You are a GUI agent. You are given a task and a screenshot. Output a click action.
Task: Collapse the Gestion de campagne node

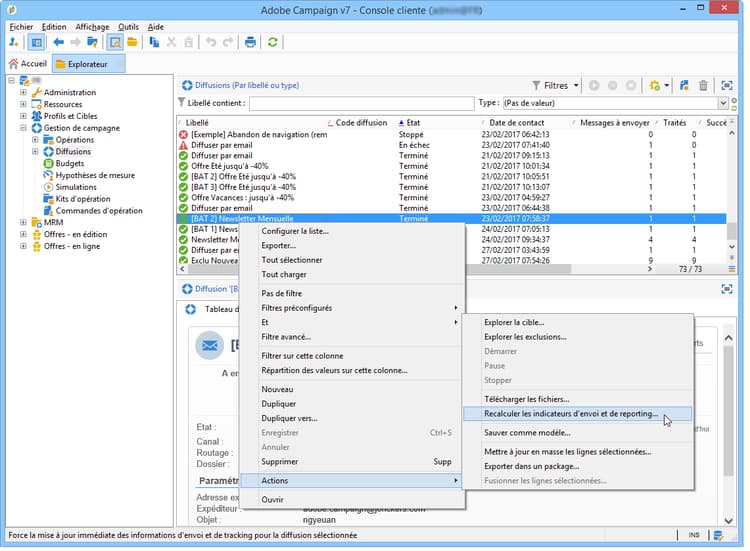(x=23, y=128)
